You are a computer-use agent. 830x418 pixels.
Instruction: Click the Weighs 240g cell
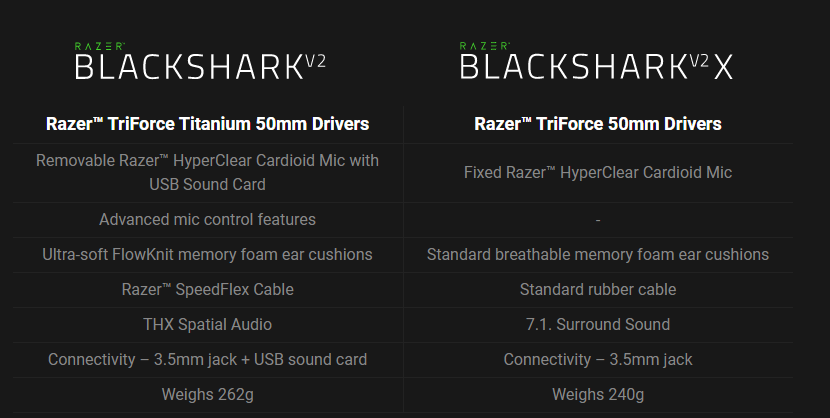(x=598, y=395)
